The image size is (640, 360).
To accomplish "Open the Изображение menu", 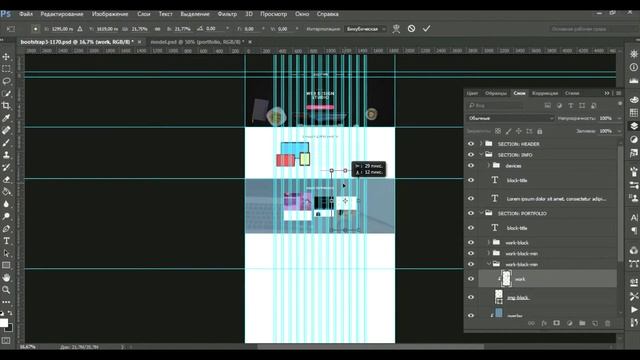I will coord(110,14).
